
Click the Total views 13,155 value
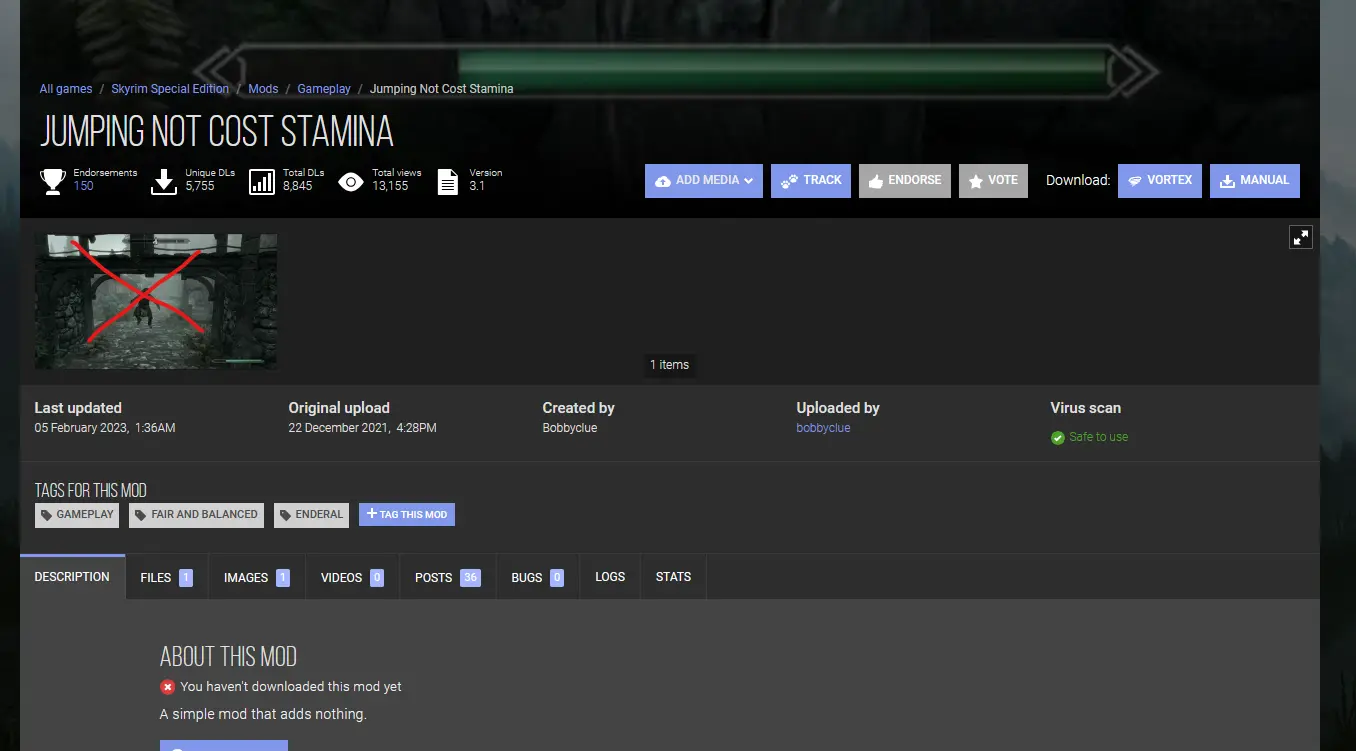click(x=390, y=186)
